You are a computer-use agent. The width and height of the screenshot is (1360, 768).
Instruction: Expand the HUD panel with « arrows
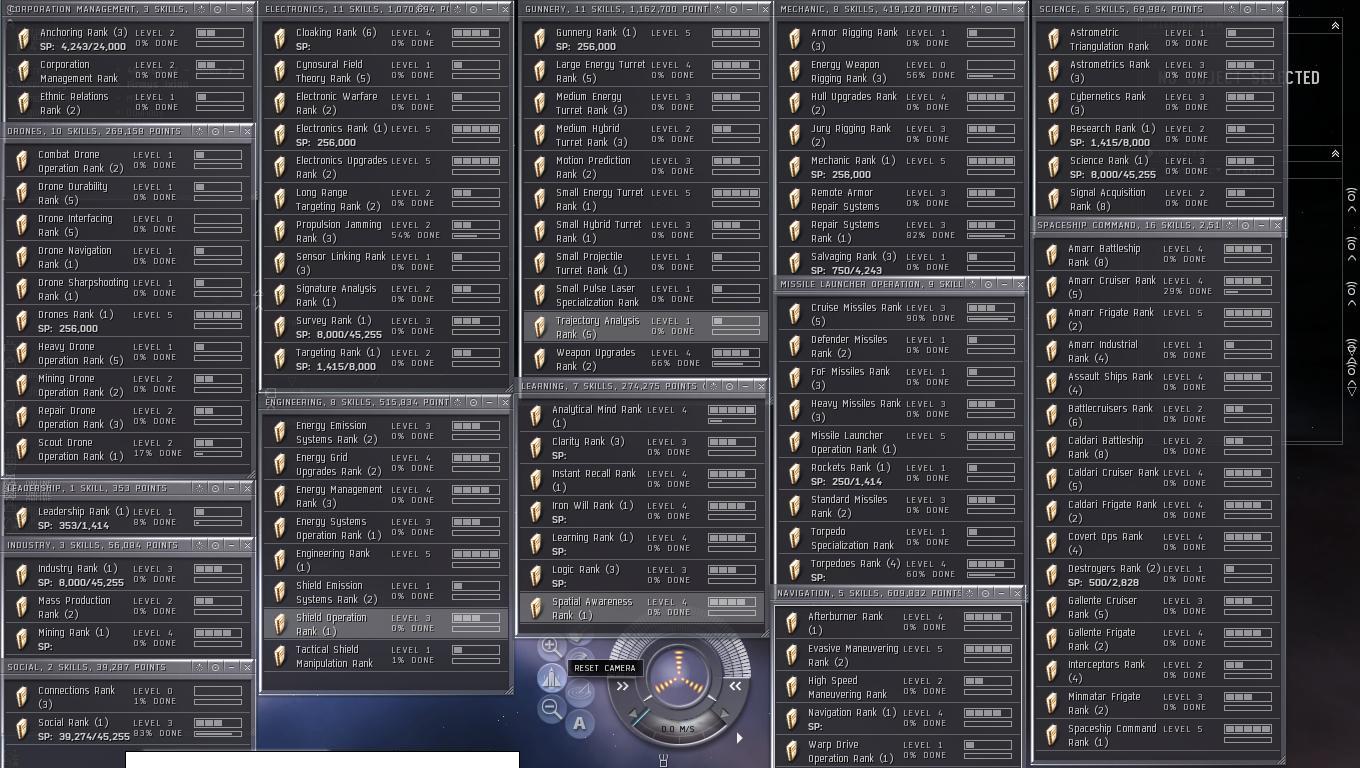[735, 686]
